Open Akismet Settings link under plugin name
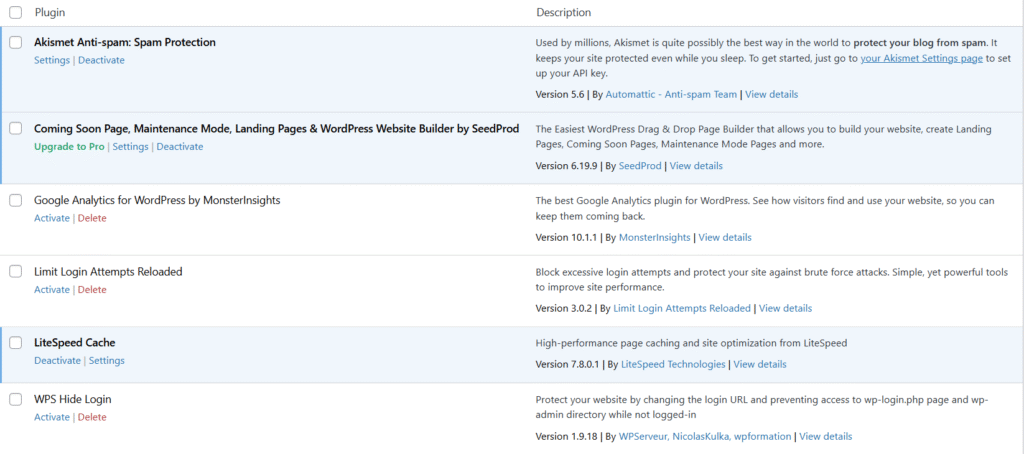The image size is (1024, 454). [x=52, y=60]
